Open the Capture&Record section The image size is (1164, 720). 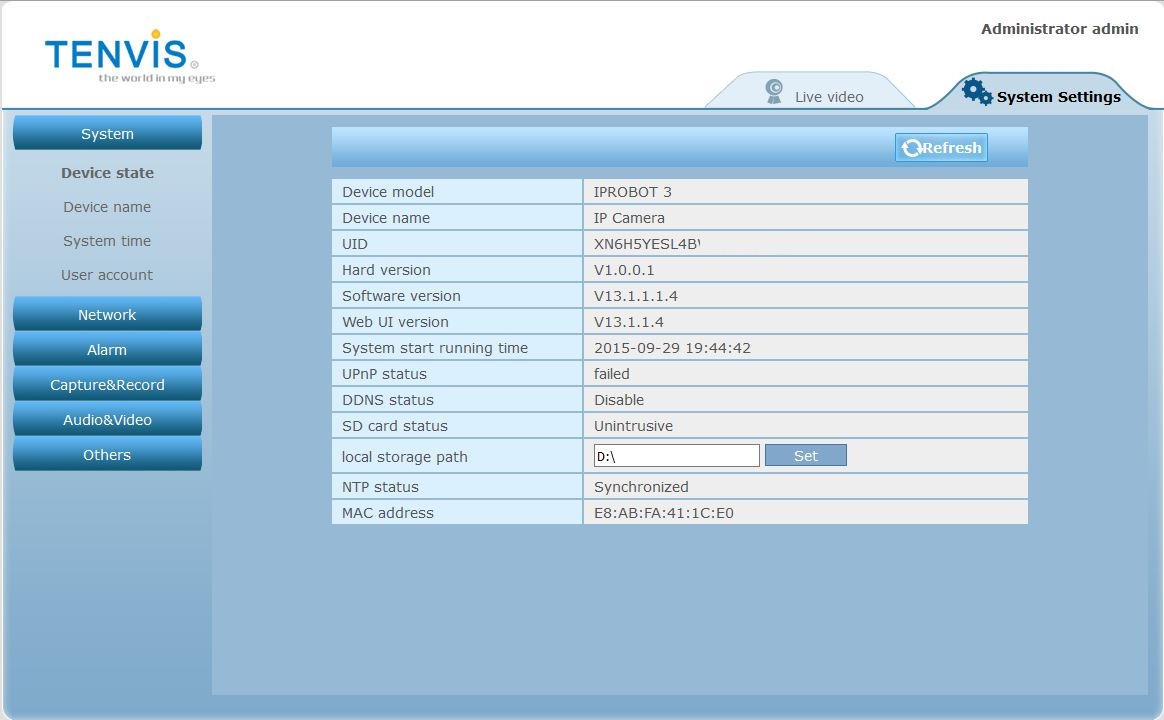coord(107,385)
